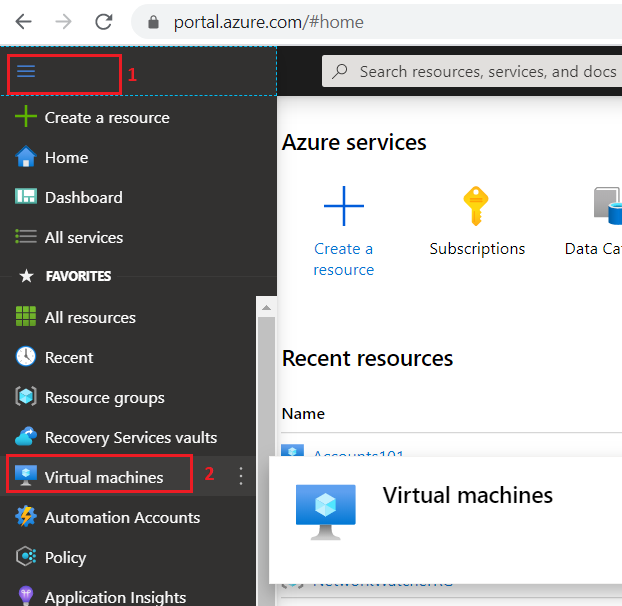Screen dimensions: 622x606
Task: Click the All resources grid icon
Action: 26,316
